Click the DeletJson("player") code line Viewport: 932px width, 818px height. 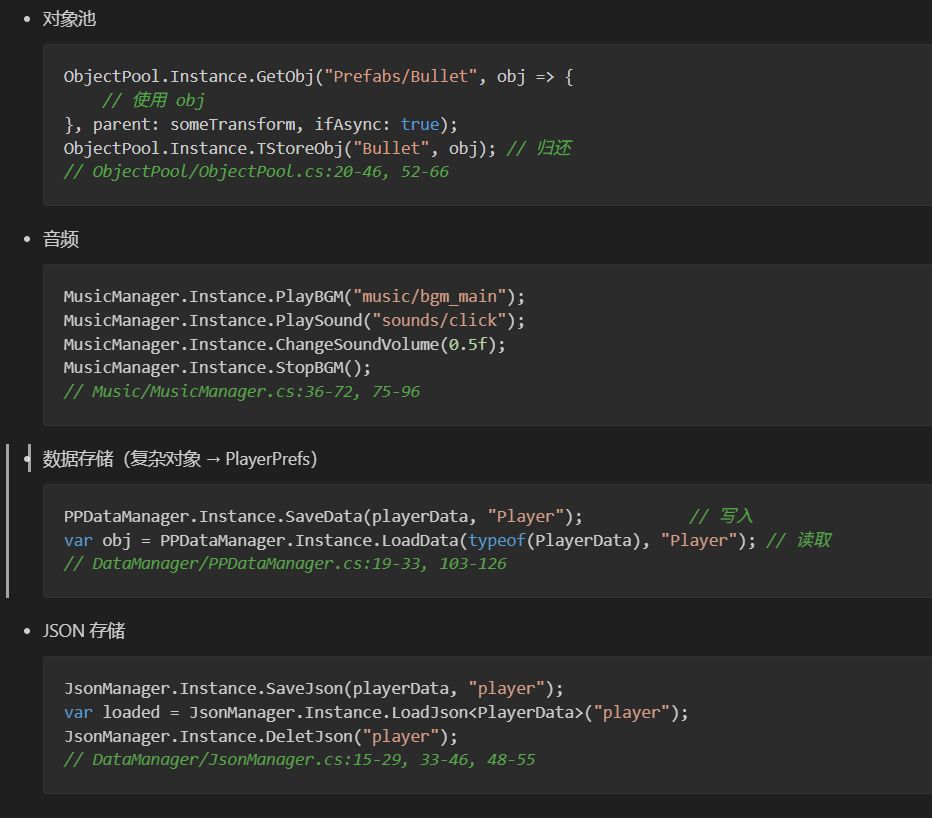tap(260, 736)
